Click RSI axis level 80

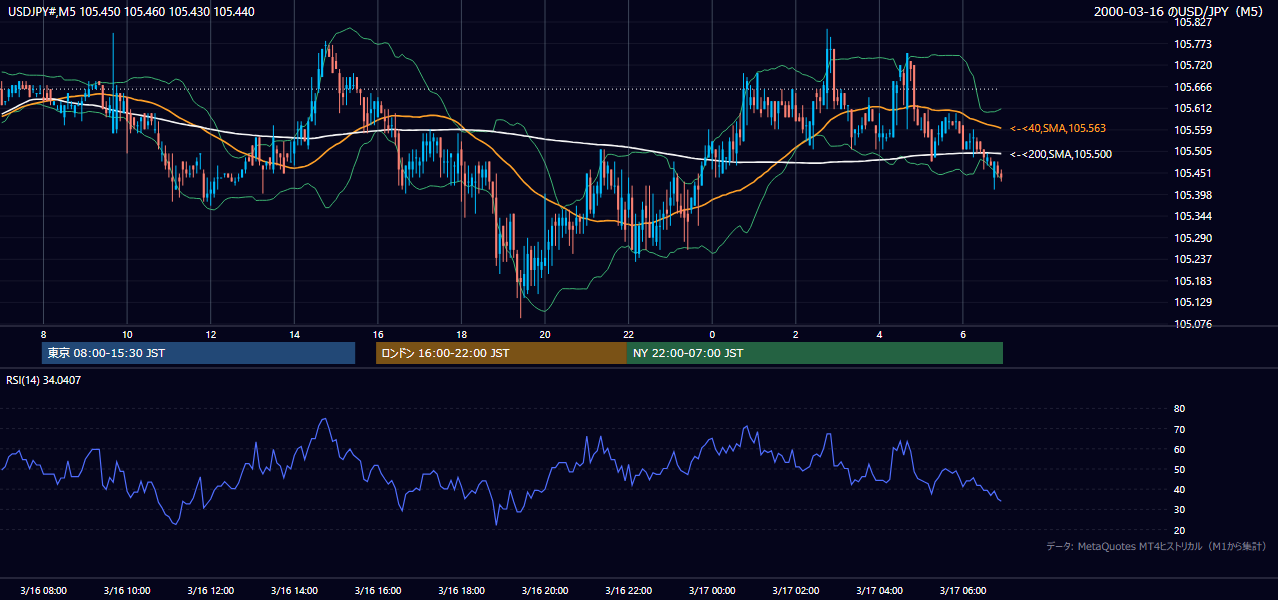click(x=1179, y=409)
